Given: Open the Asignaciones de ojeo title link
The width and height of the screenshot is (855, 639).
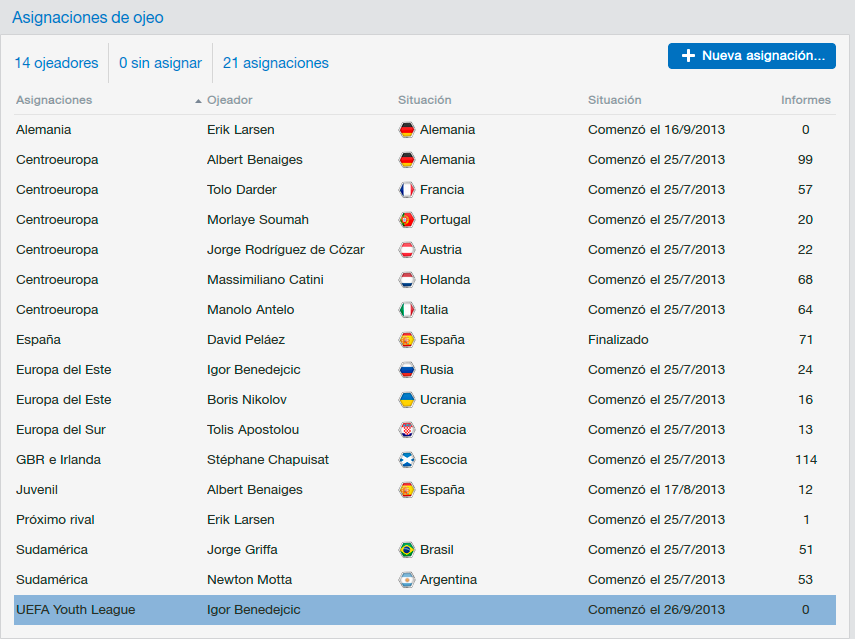Looking at the screenshot, I should (x=88, y=17).
